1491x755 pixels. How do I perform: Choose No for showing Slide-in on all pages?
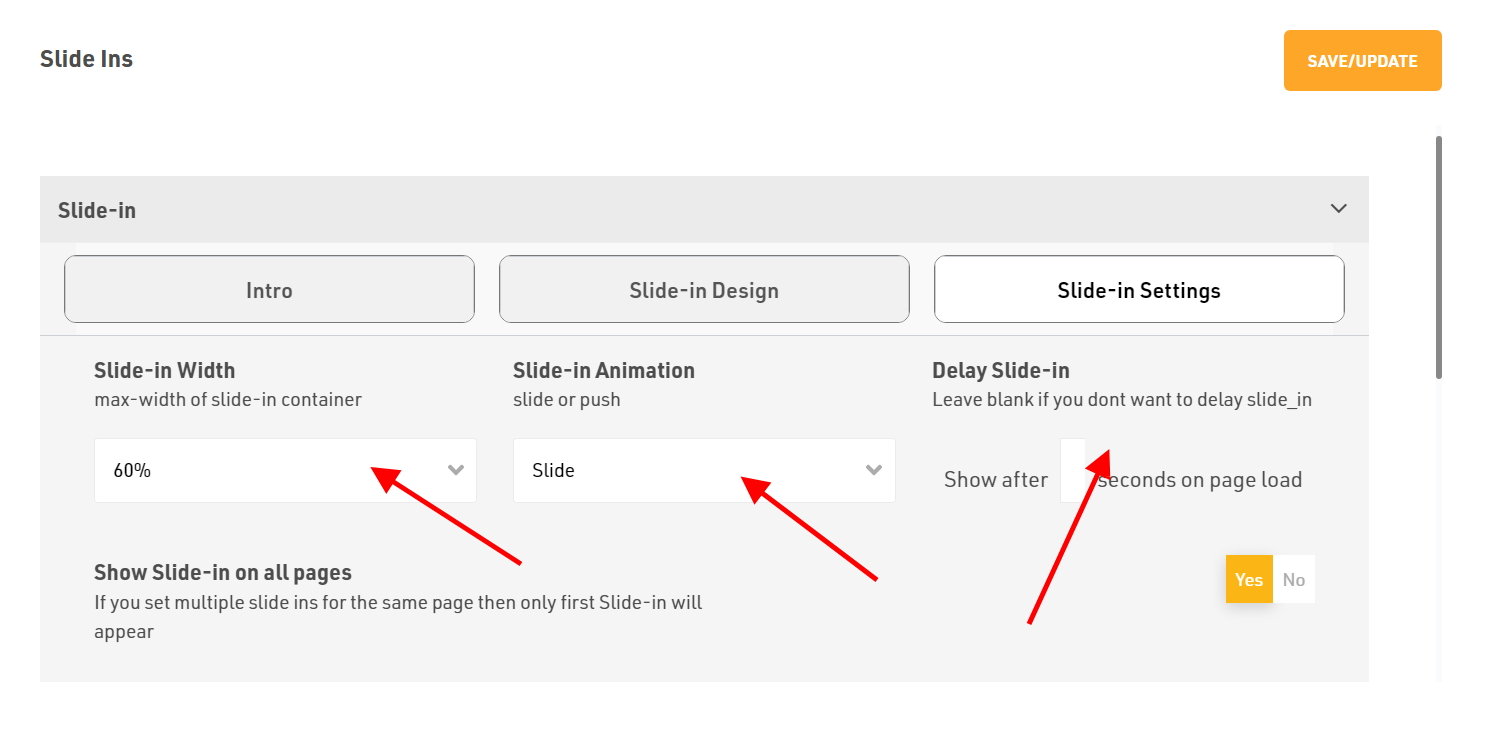(x=1294, y=580)
